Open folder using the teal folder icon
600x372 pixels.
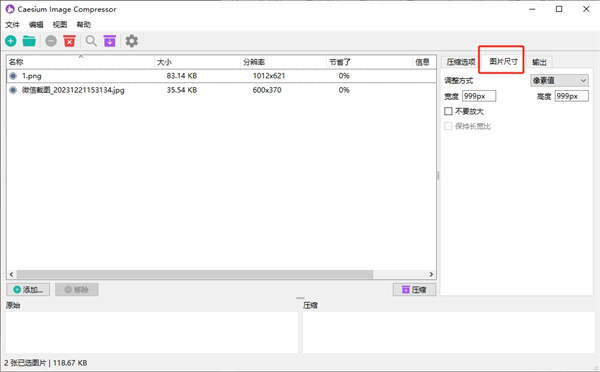(x=29, y=41)
